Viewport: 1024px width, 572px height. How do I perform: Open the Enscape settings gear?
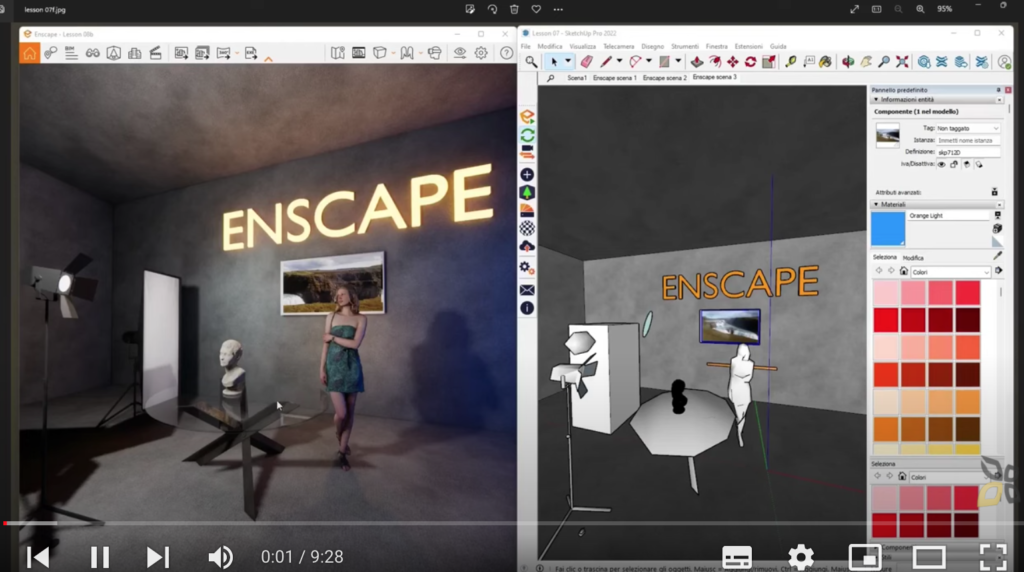click(481, 54)
